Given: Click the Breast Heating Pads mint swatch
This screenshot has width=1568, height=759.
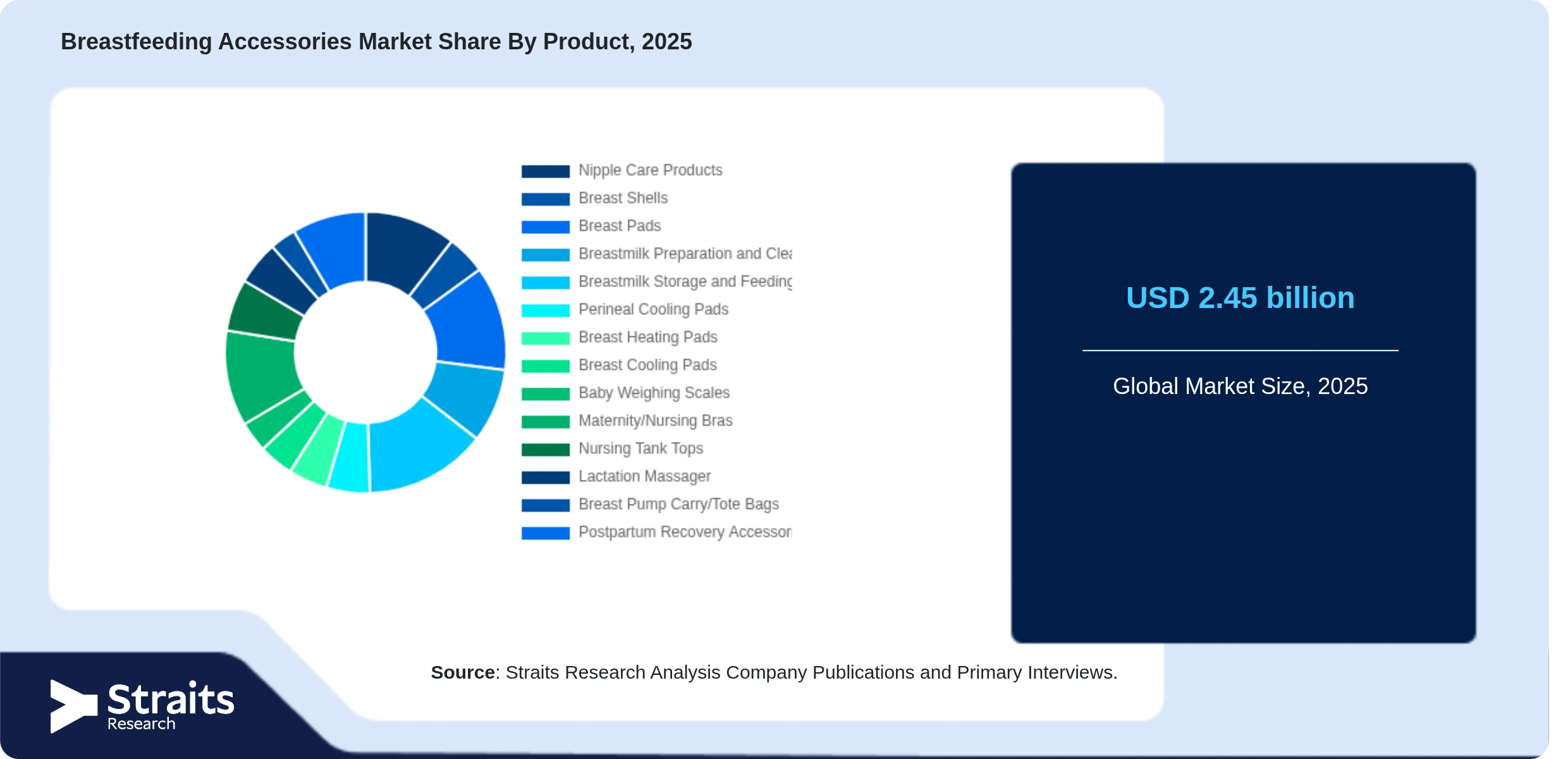Looking at the screenshot, I should (x=546, y=338).
